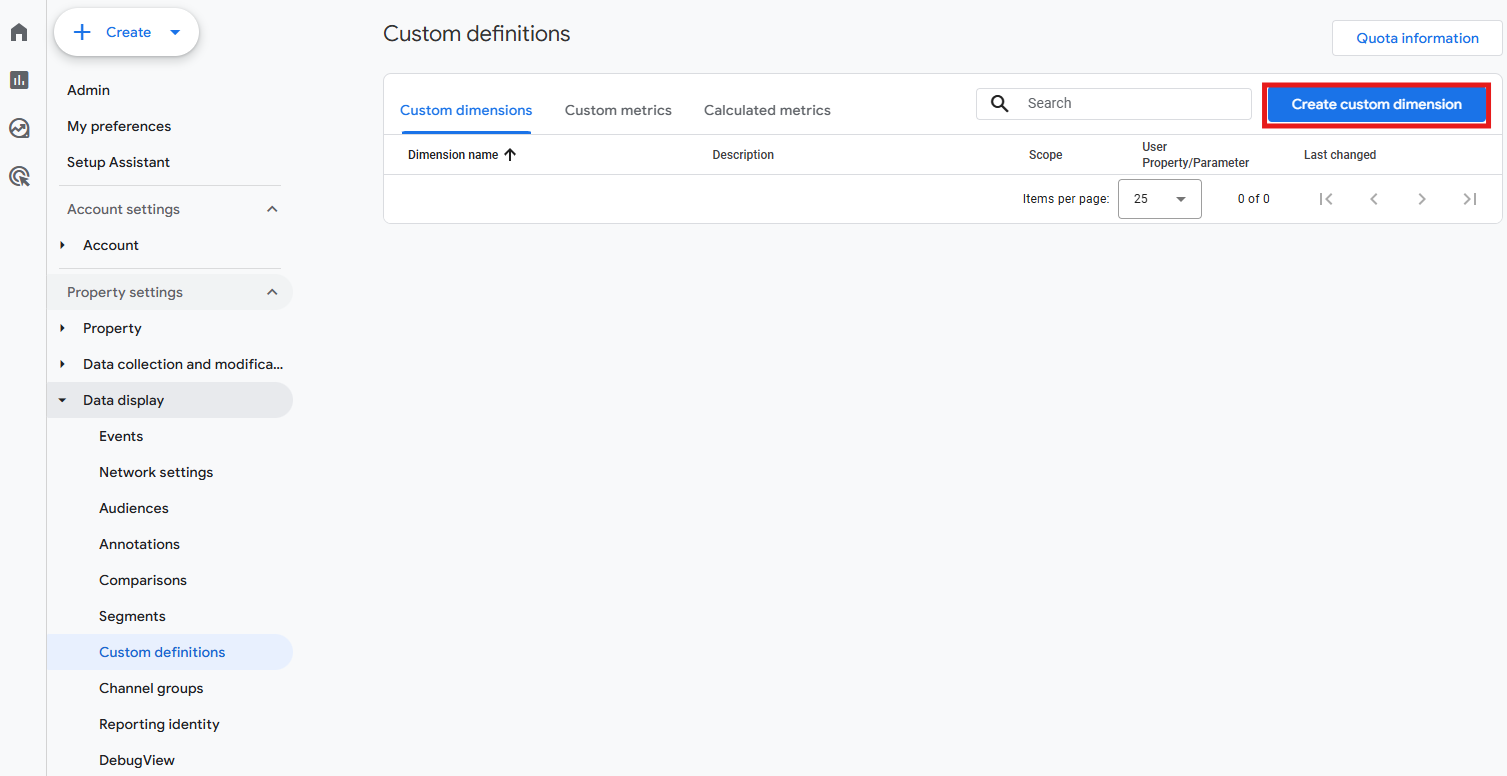Switch to the Calculated metrics tab

767,110
